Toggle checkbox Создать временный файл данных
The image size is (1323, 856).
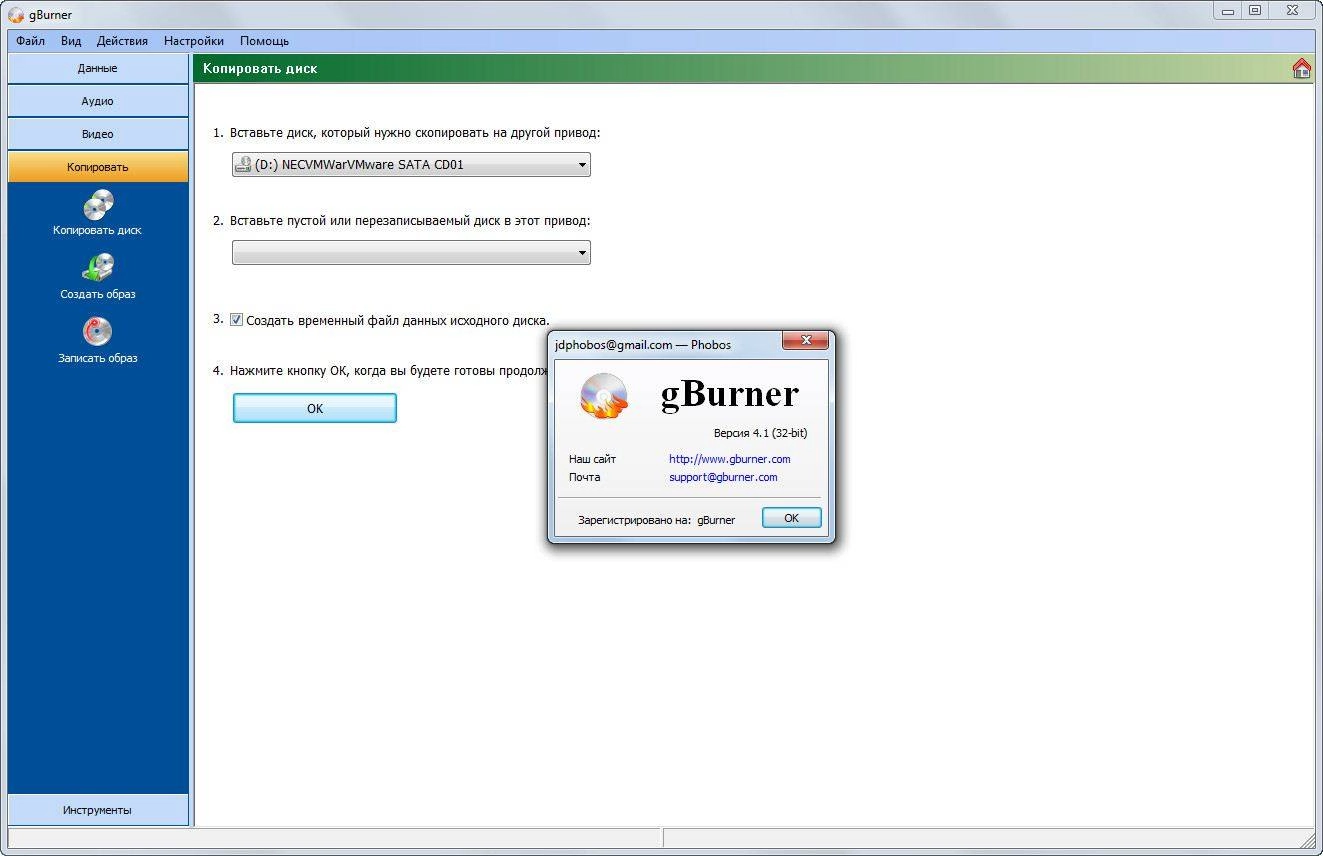click(x=236, y=320)
